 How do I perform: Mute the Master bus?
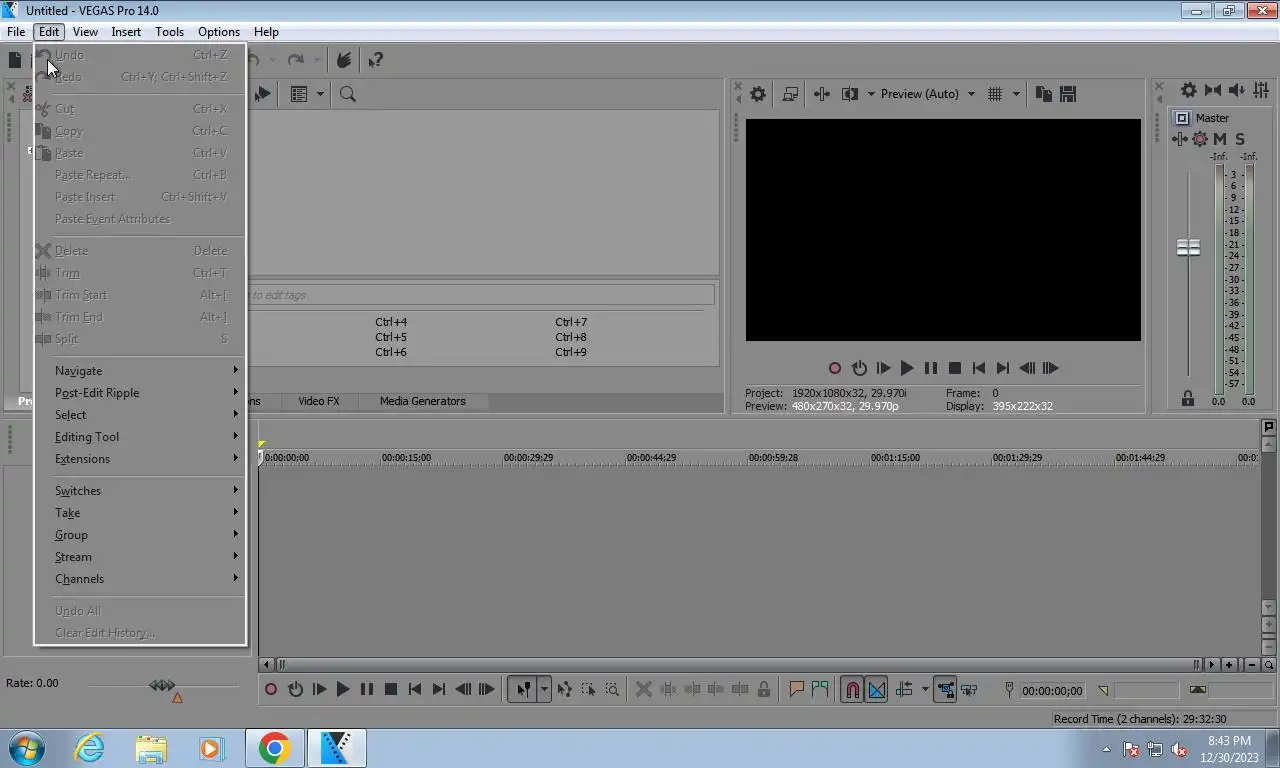click(x=1220, y=139)
